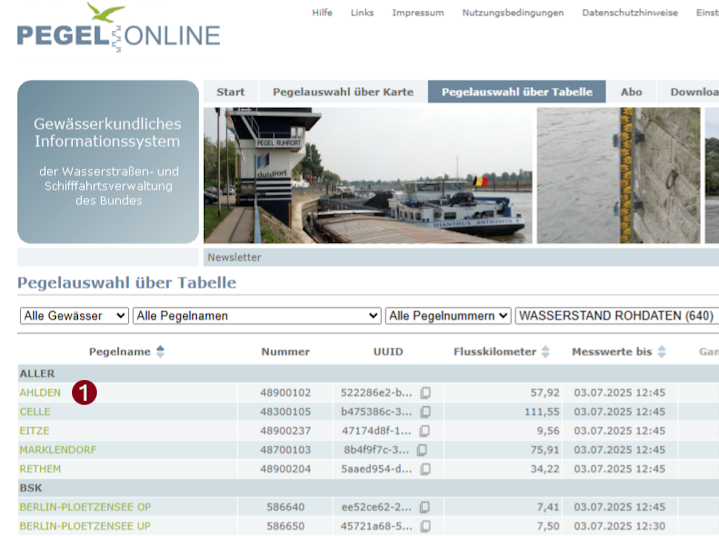Switch to Pegelauswahl über Karte tab

(x=343, y=92)
